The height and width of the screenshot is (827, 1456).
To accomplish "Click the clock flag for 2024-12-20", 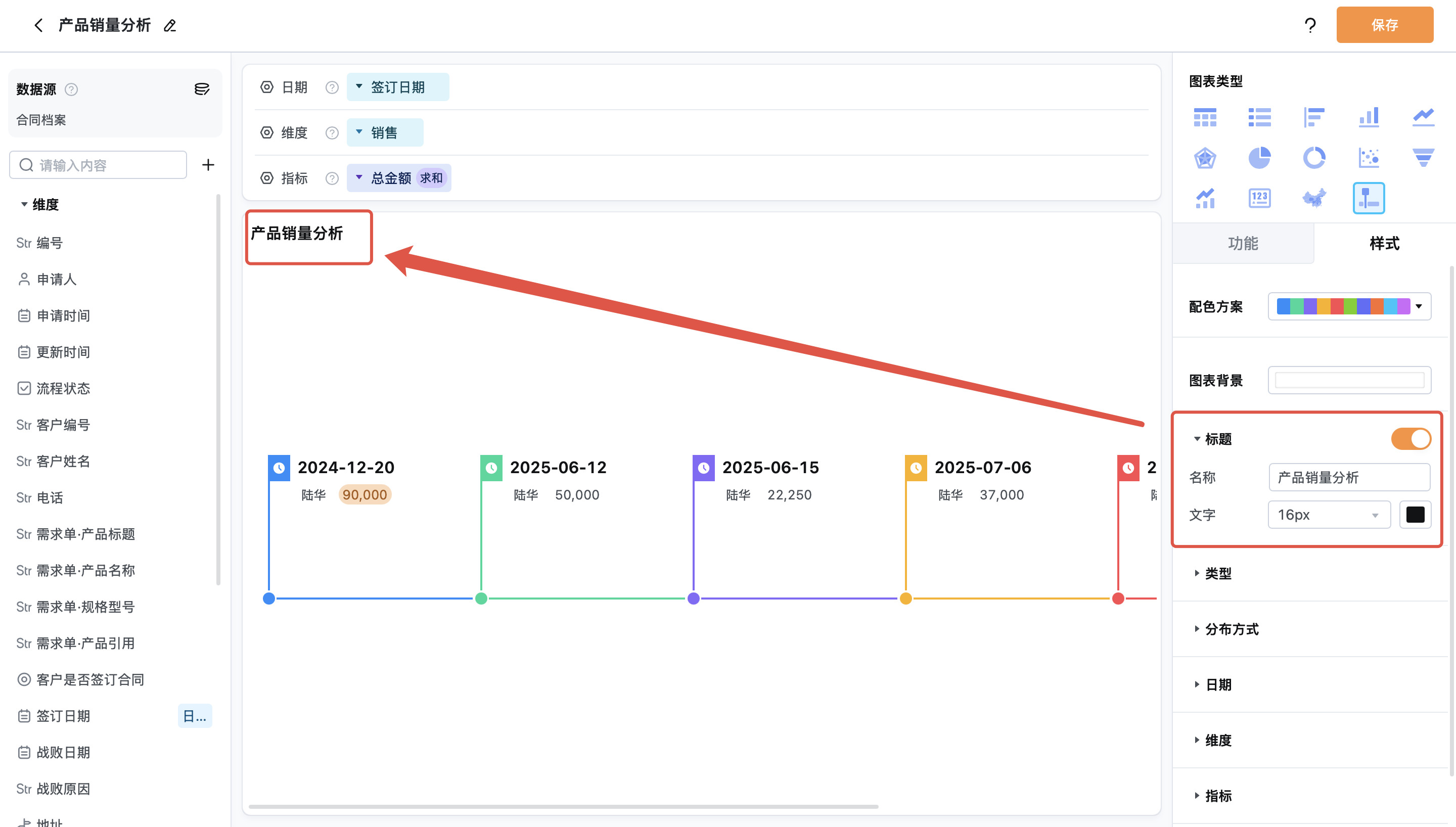I will pos(279,468).
